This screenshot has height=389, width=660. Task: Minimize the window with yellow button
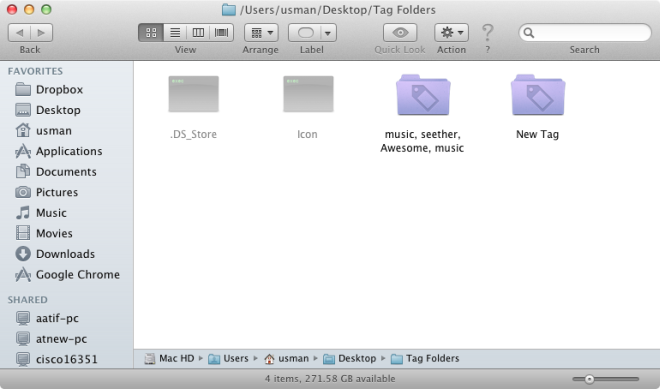tap(29, 9)
